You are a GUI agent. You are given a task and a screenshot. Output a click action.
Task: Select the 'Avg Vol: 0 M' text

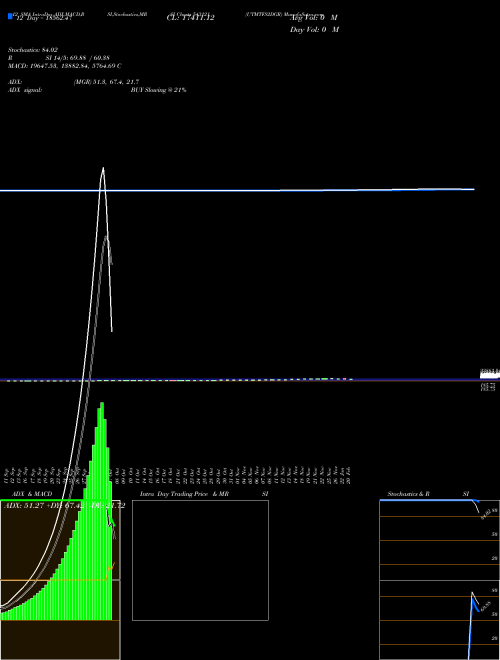coord(314,18)
